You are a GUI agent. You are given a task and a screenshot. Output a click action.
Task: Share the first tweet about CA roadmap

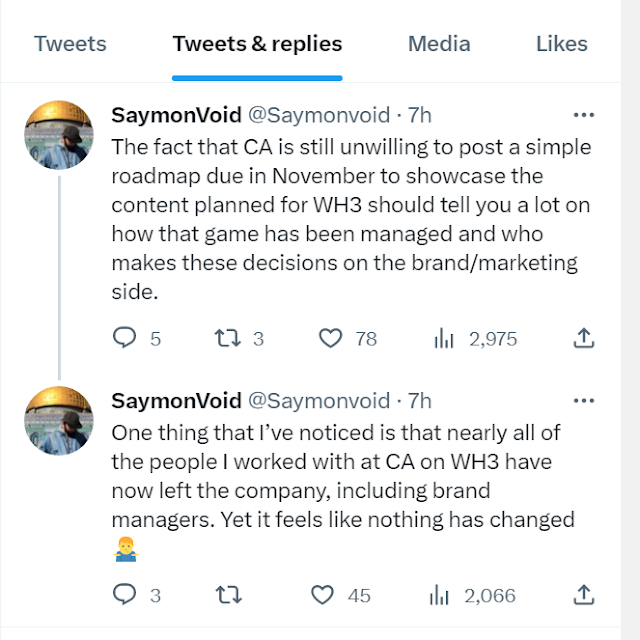[583, 339]
